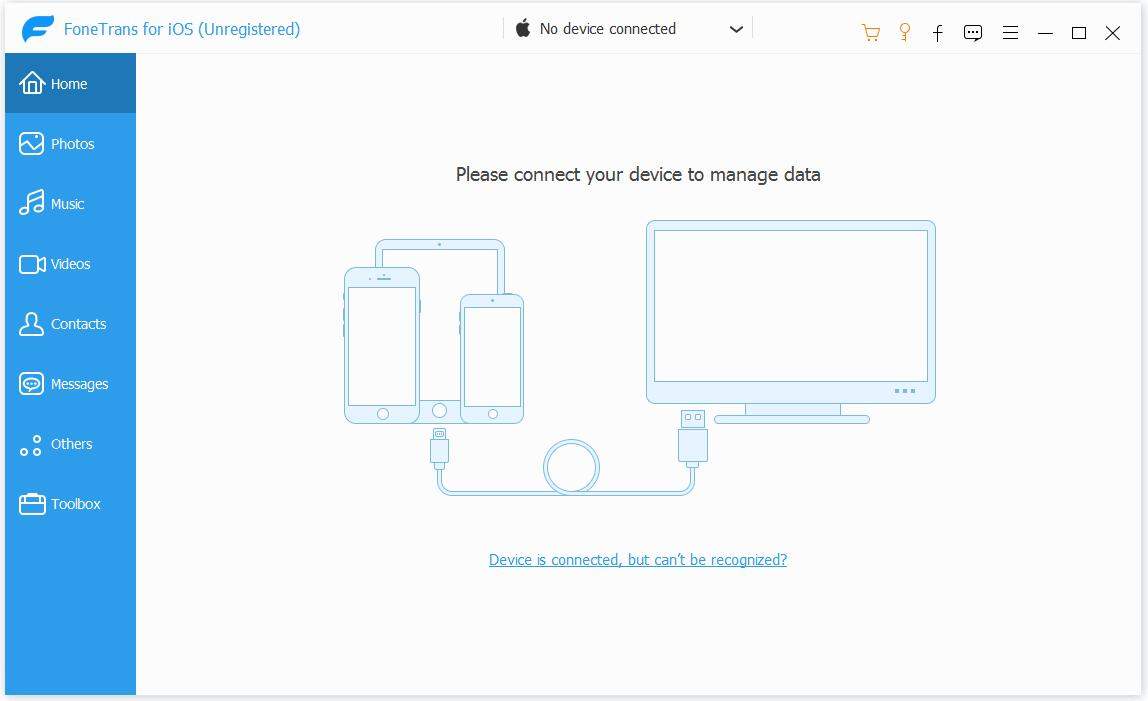Viewport: 1148px width, 701px height.
Task: Open the hamburger menu
Action: 1010,32
